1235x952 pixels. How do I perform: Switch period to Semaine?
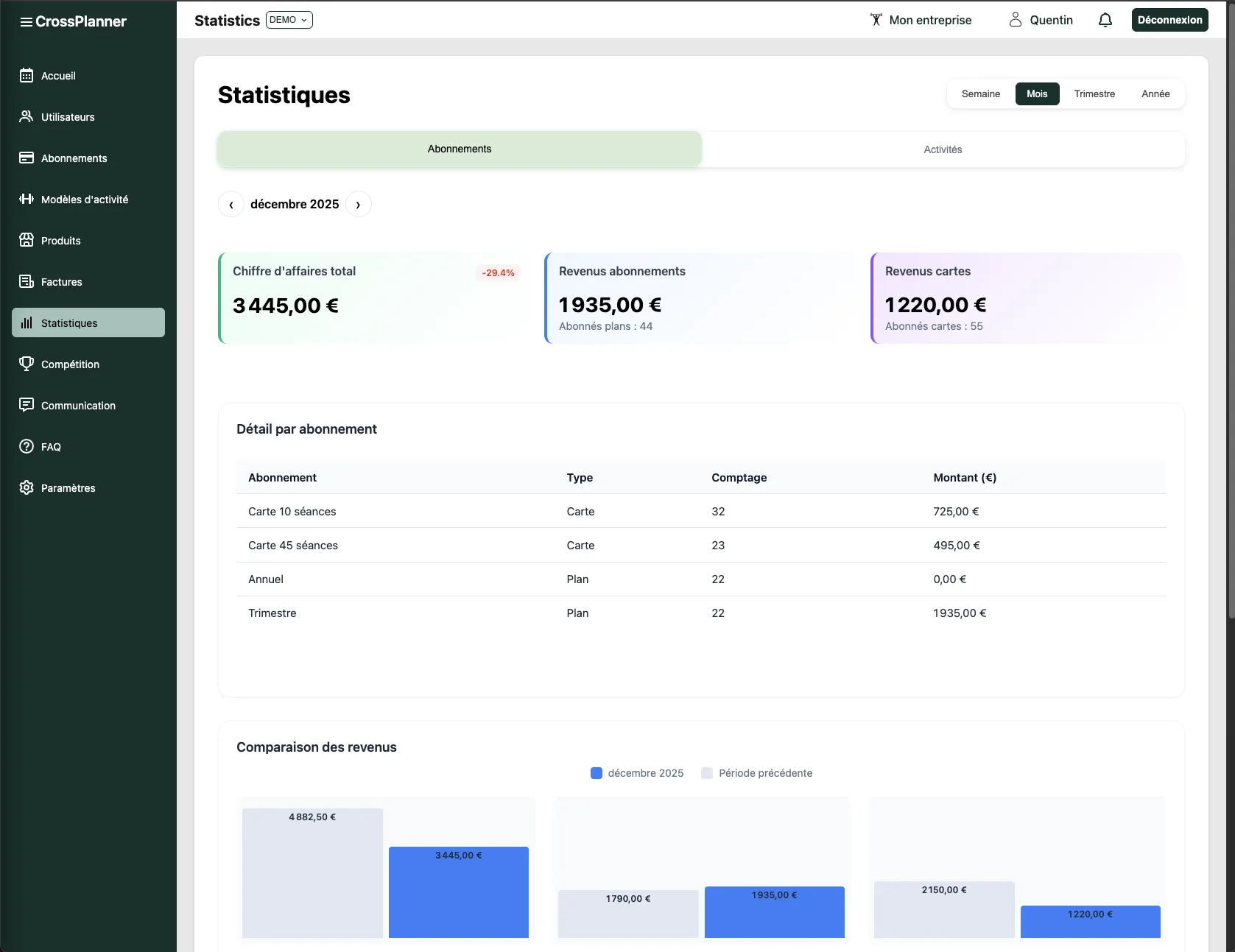(x=980, y=94)
